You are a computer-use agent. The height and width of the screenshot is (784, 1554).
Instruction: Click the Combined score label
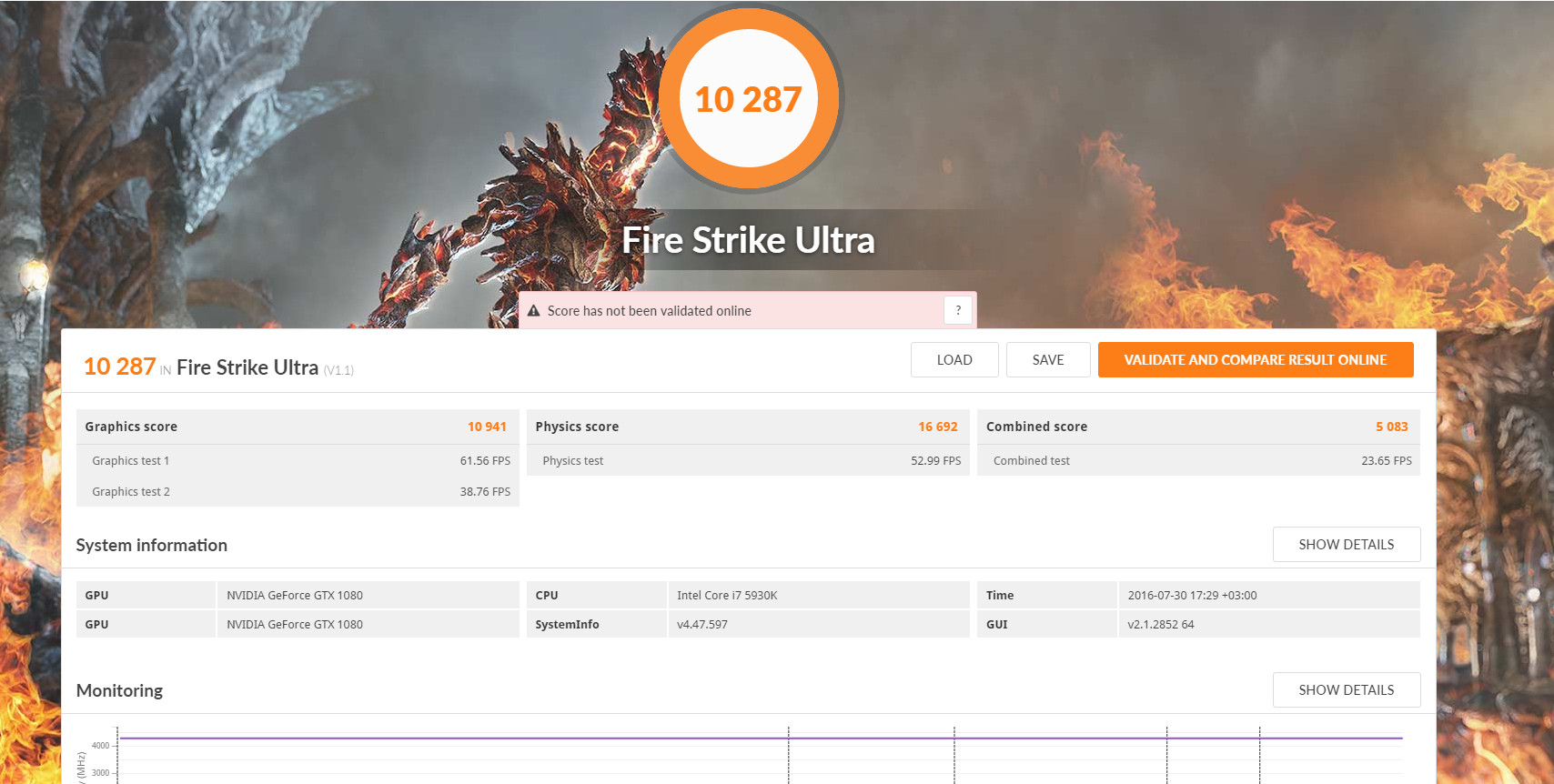[x=1036, y=427]
